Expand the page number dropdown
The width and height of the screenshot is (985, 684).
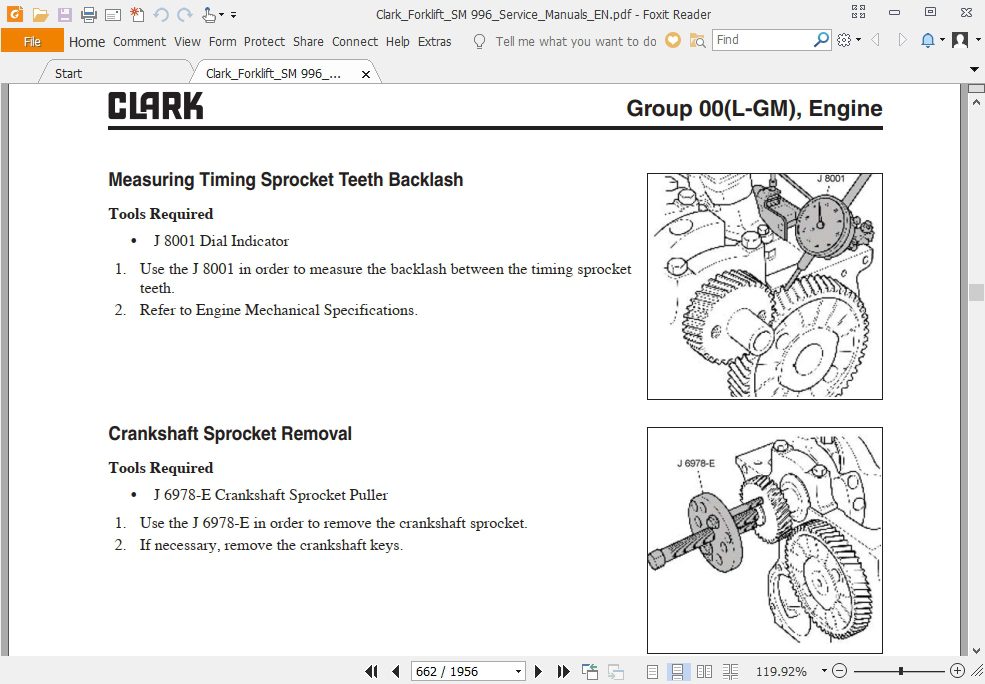click(x=518, y=671)
